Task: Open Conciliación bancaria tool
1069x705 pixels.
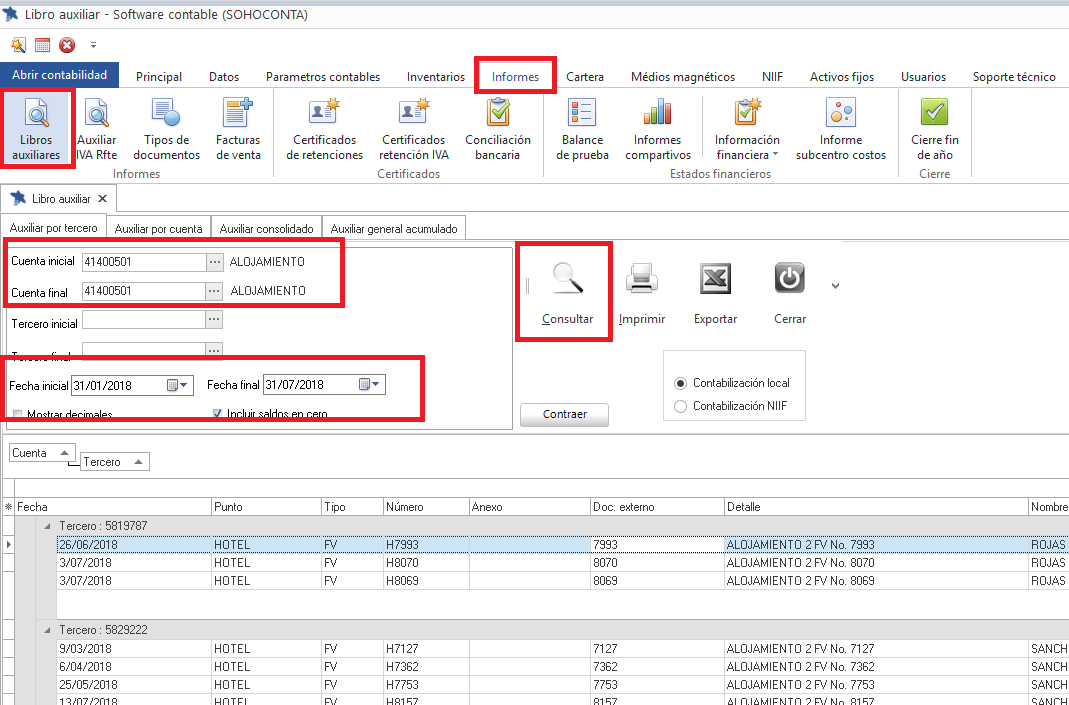Action: [498, 128]
